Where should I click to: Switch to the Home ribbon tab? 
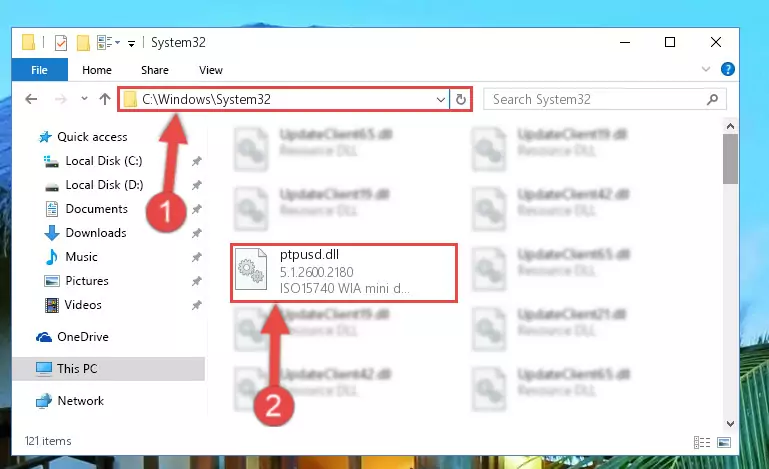pos(97,70)
